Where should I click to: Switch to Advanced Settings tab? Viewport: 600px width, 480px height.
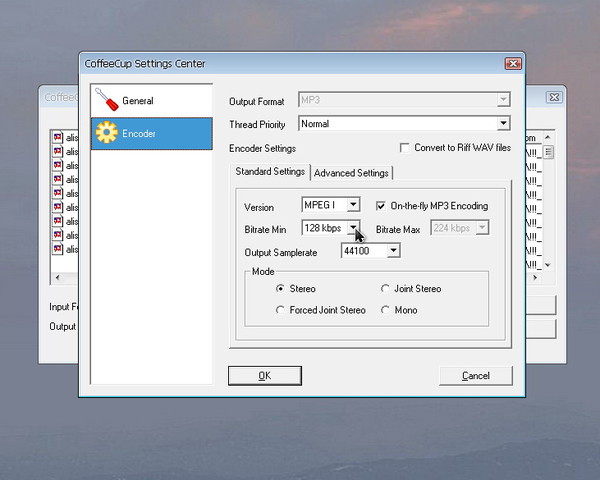pos(351,173)
